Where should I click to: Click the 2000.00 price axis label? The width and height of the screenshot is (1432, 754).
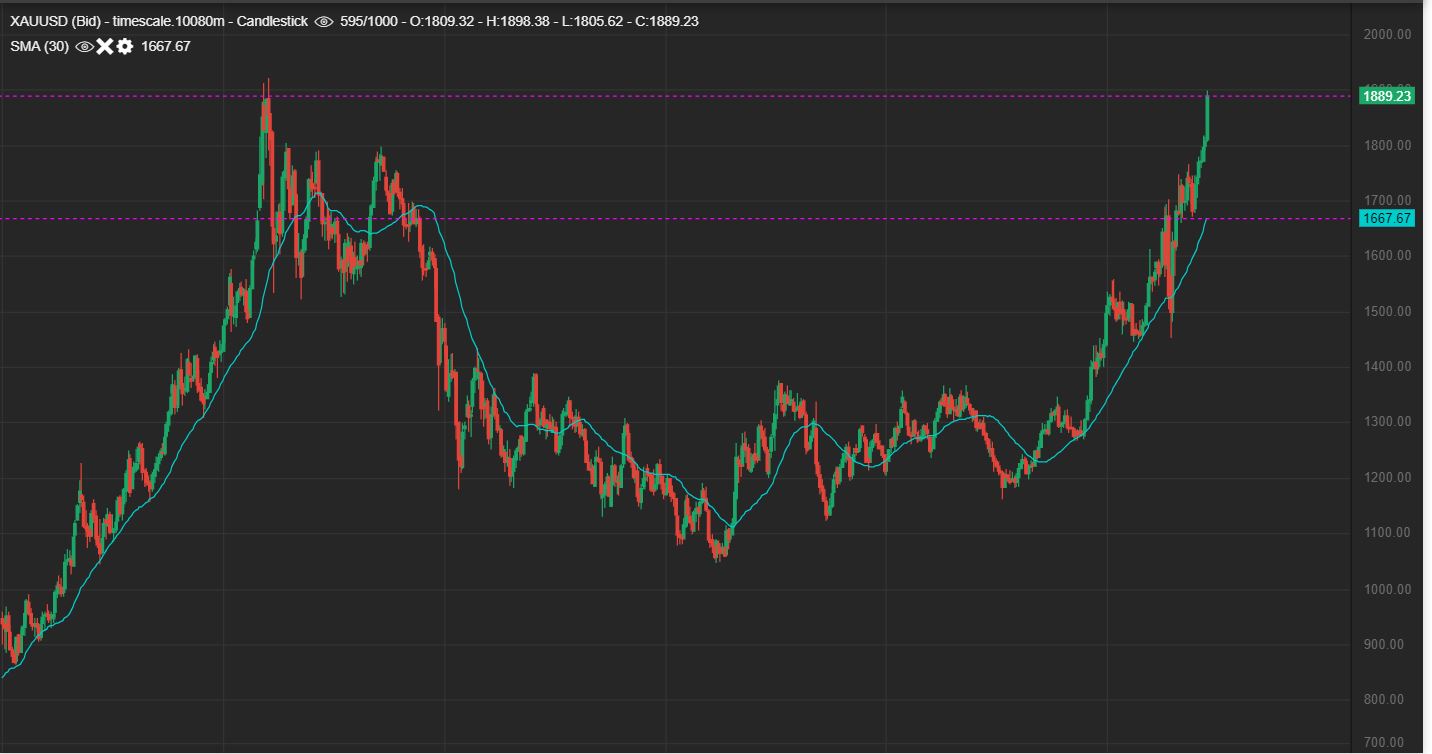click(x=1387, y=34)
